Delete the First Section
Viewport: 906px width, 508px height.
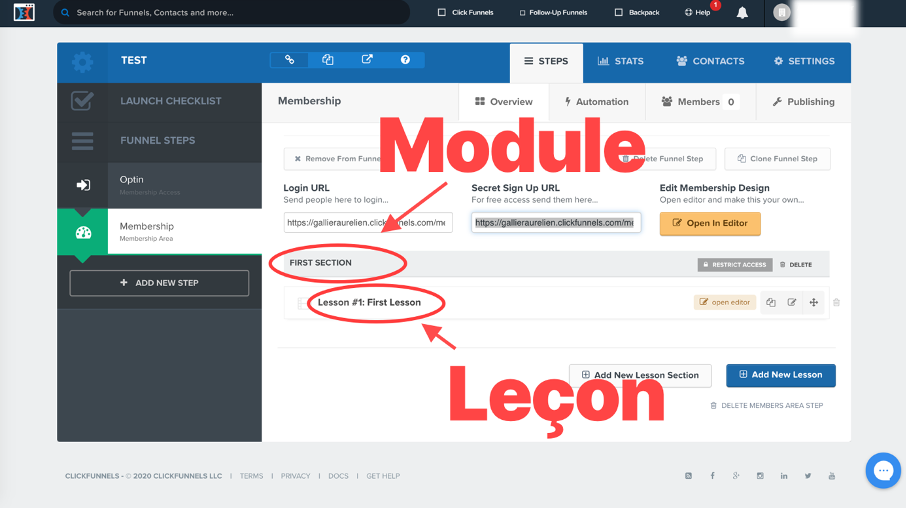(796, 265)
